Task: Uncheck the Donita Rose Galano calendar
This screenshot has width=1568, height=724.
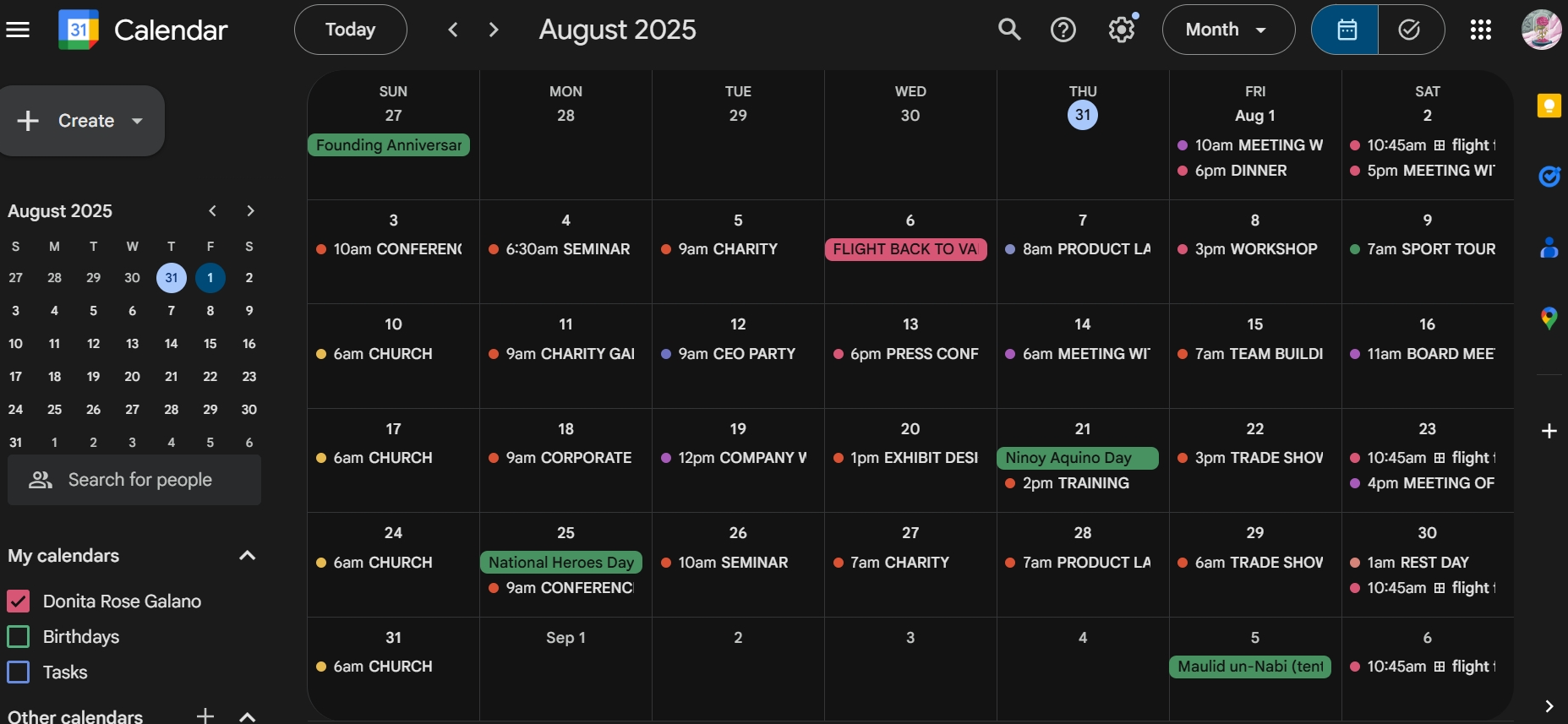Action: coord(19,602)
